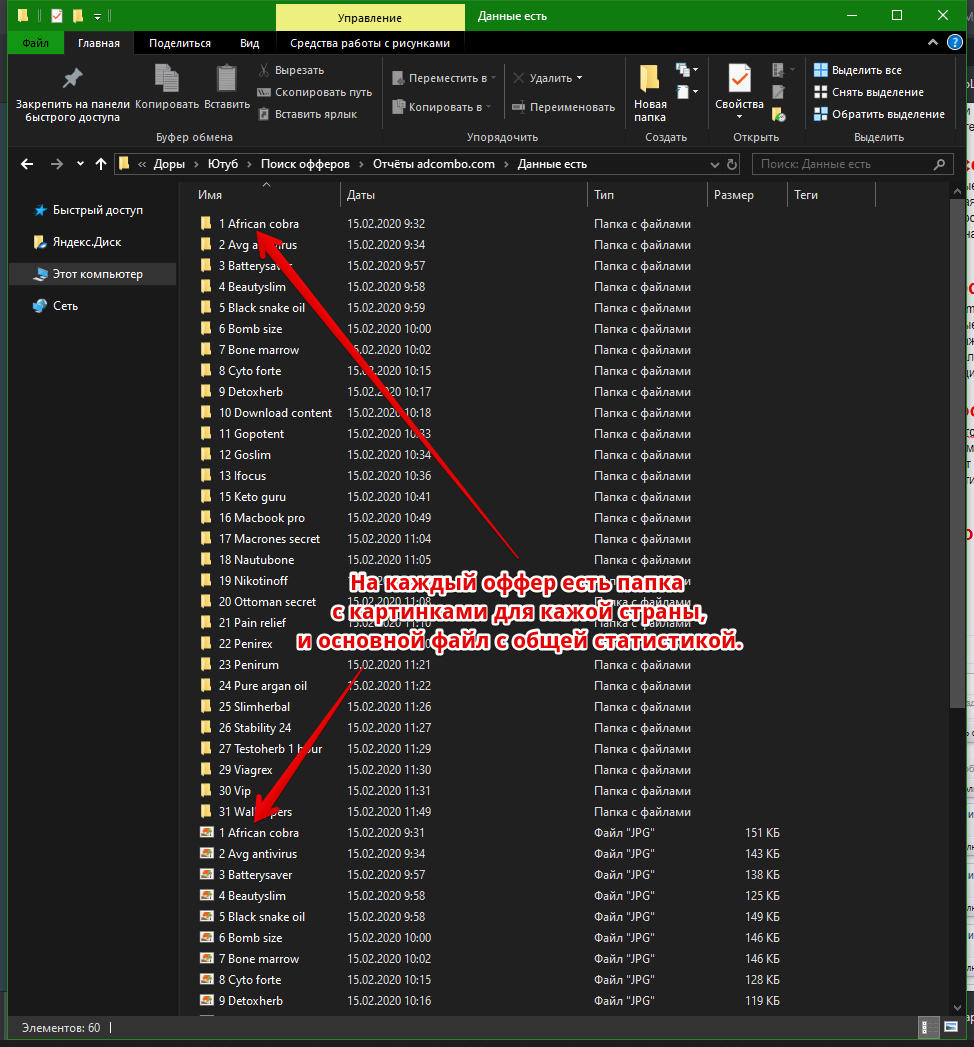Refresh the current folder view
The width and height of the screenshot is (974, 1047).
pyautogui.click(x=732, y=164)
